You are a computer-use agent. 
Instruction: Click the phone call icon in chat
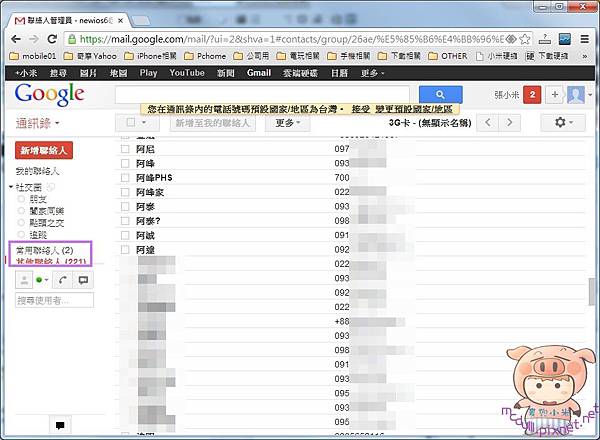coord(63,280)
